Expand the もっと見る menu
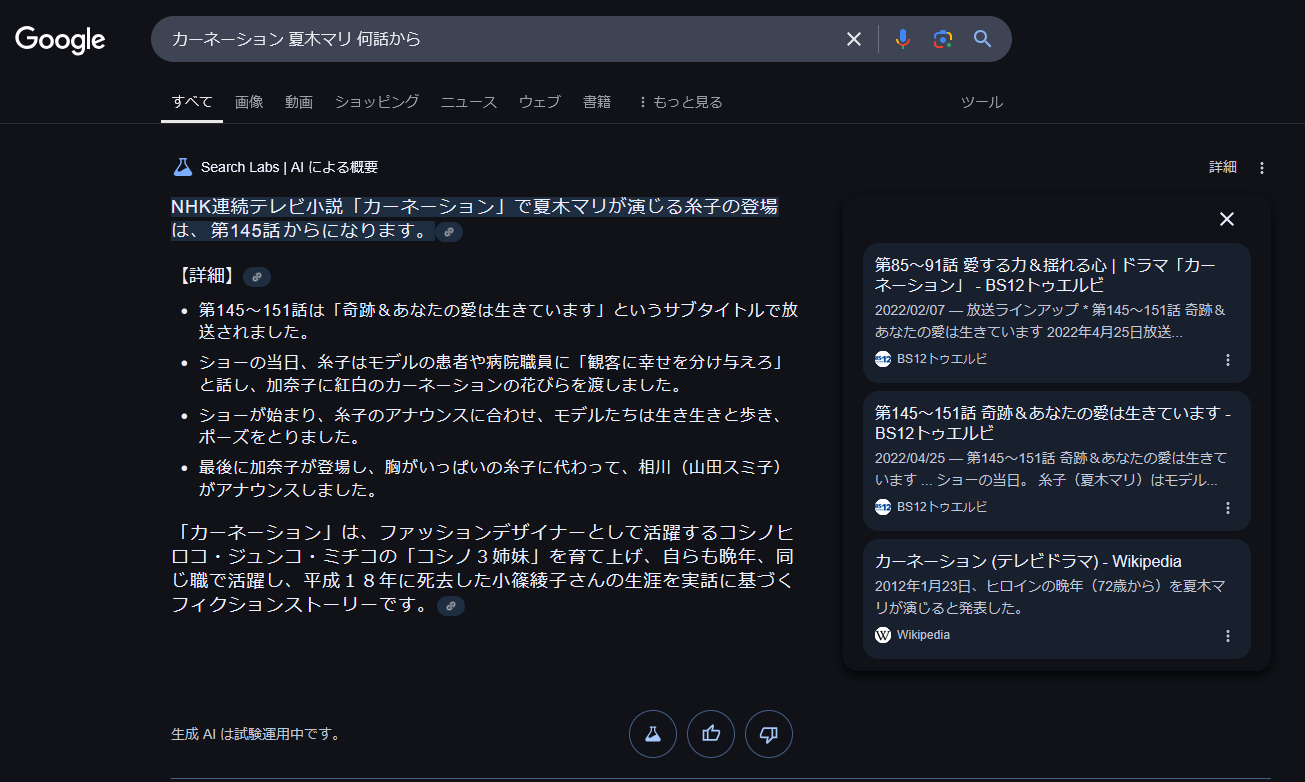 point(680,102)
